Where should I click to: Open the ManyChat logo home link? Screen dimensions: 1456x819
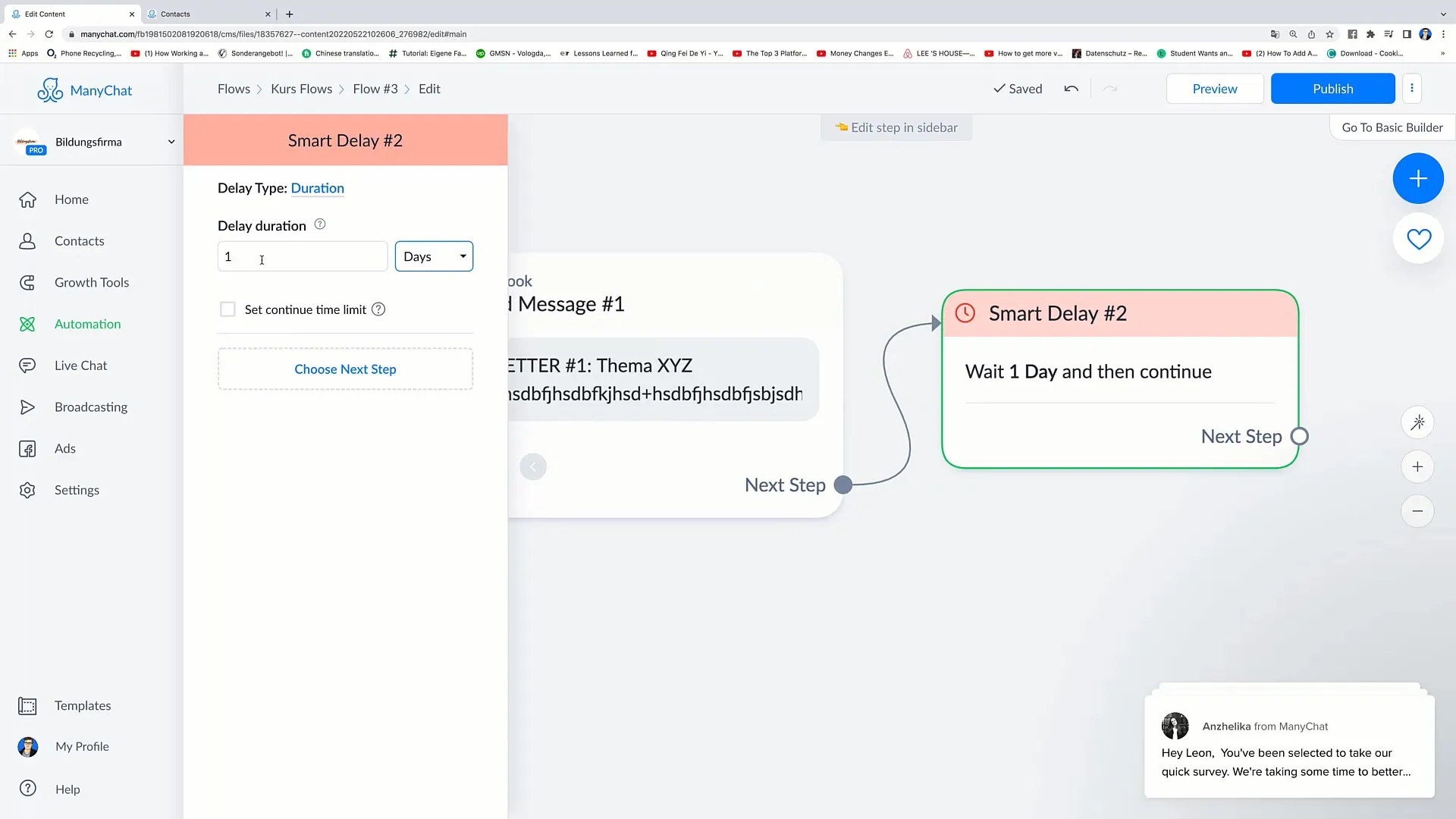(x=85, y=90)
